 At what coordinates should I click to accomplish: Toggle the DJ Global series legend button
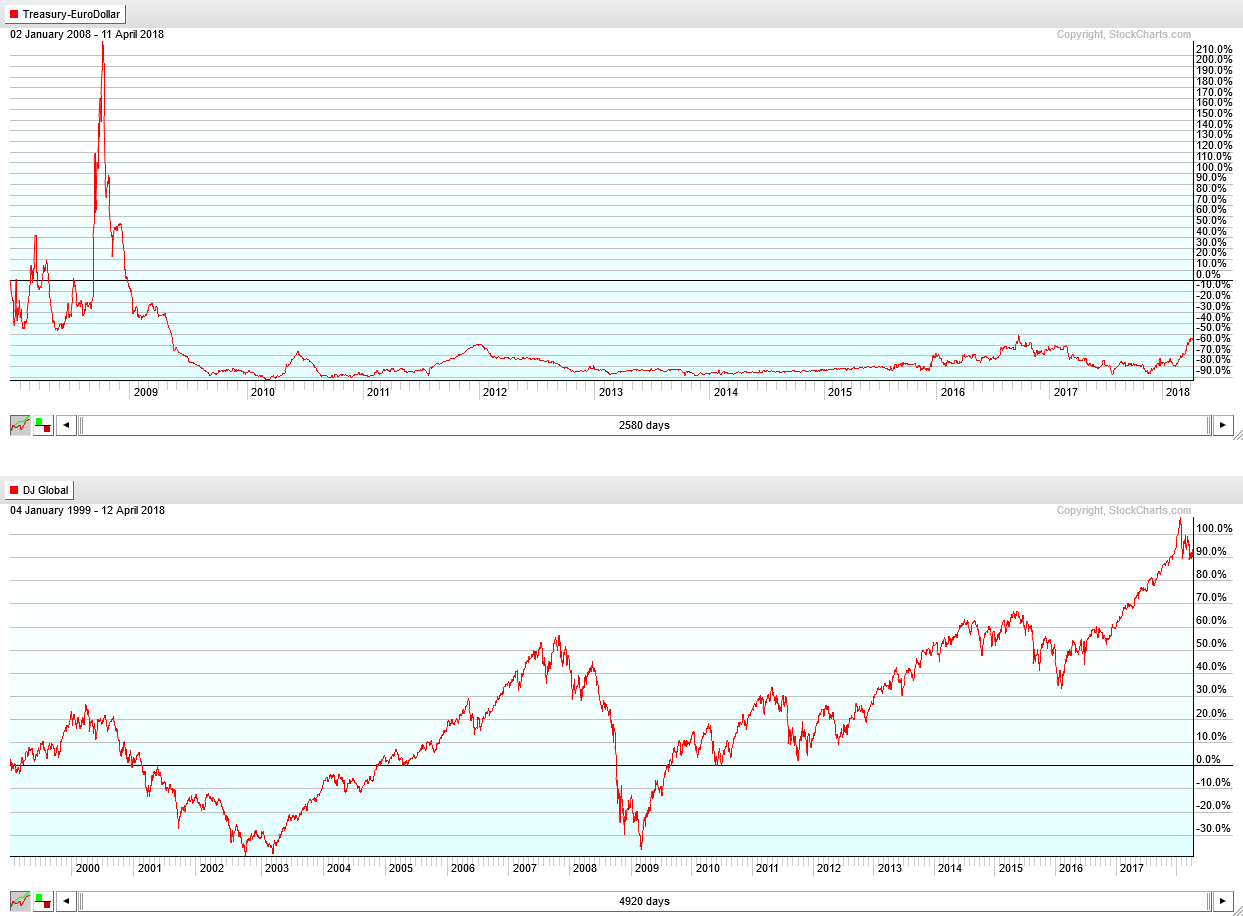[39, 490]
